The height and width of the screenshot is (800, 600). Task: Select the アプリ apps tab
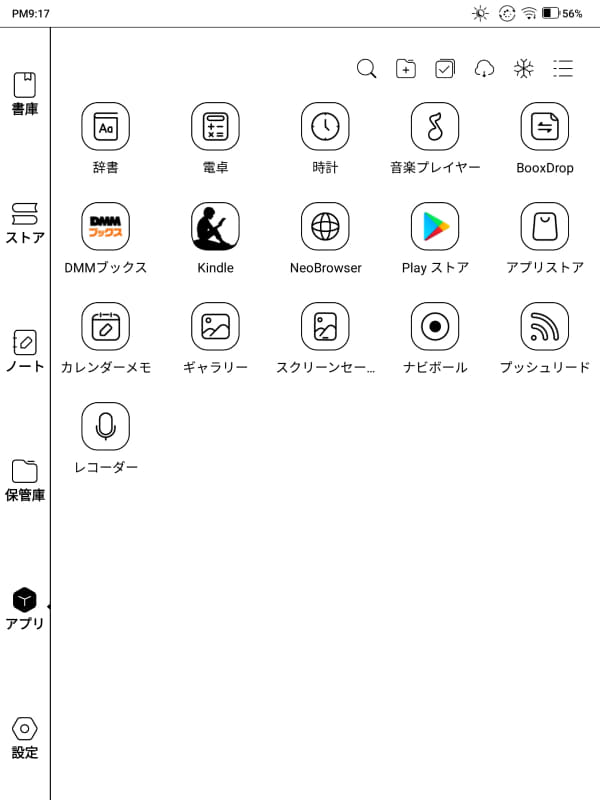coord(24,609)
